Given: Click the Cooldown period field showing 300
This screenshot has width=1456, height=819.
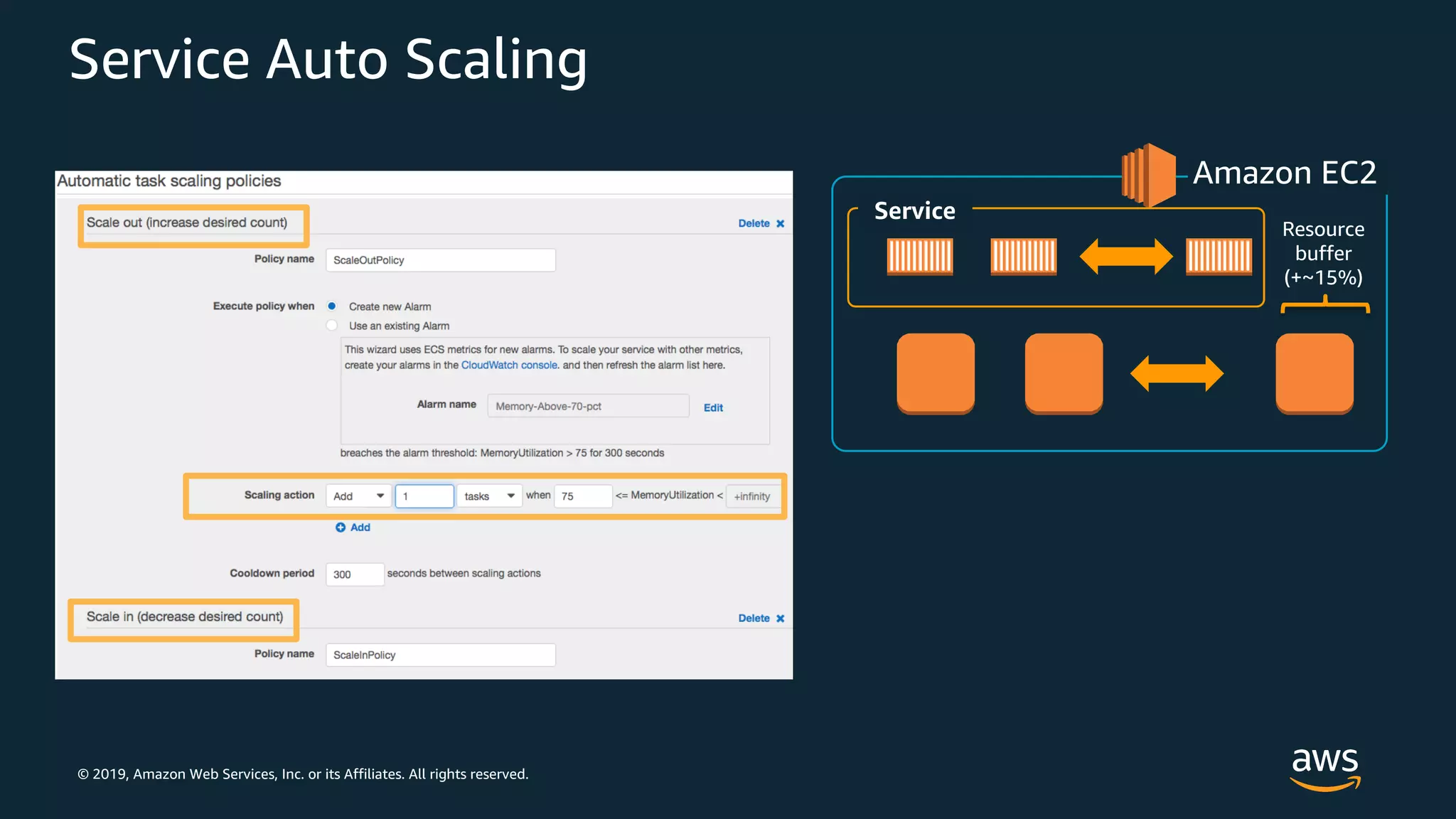Looking at the screenshot, I should (x=355, y=574).
